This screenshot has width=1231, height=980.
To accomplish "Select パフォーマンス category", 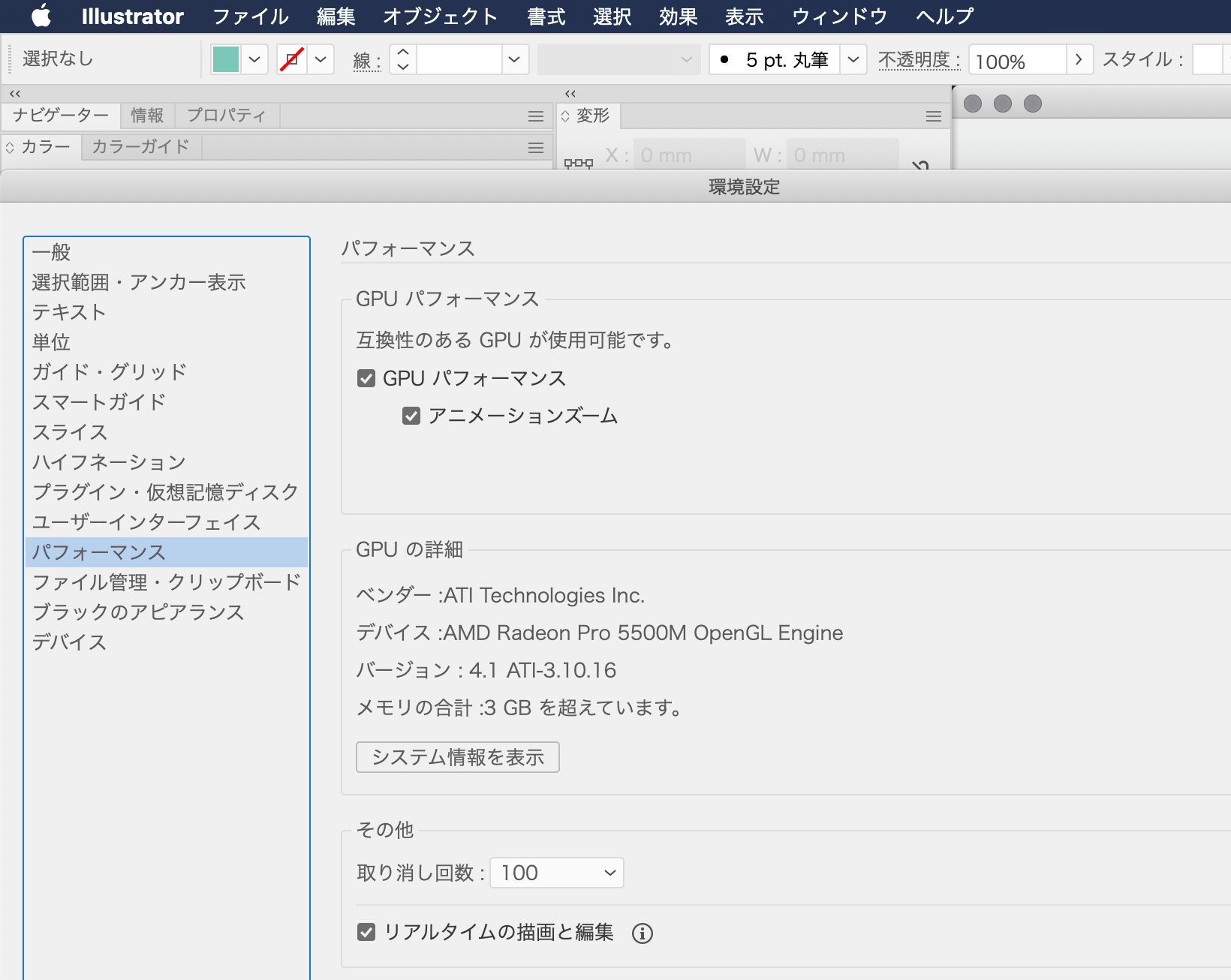I will pos(167,552).
